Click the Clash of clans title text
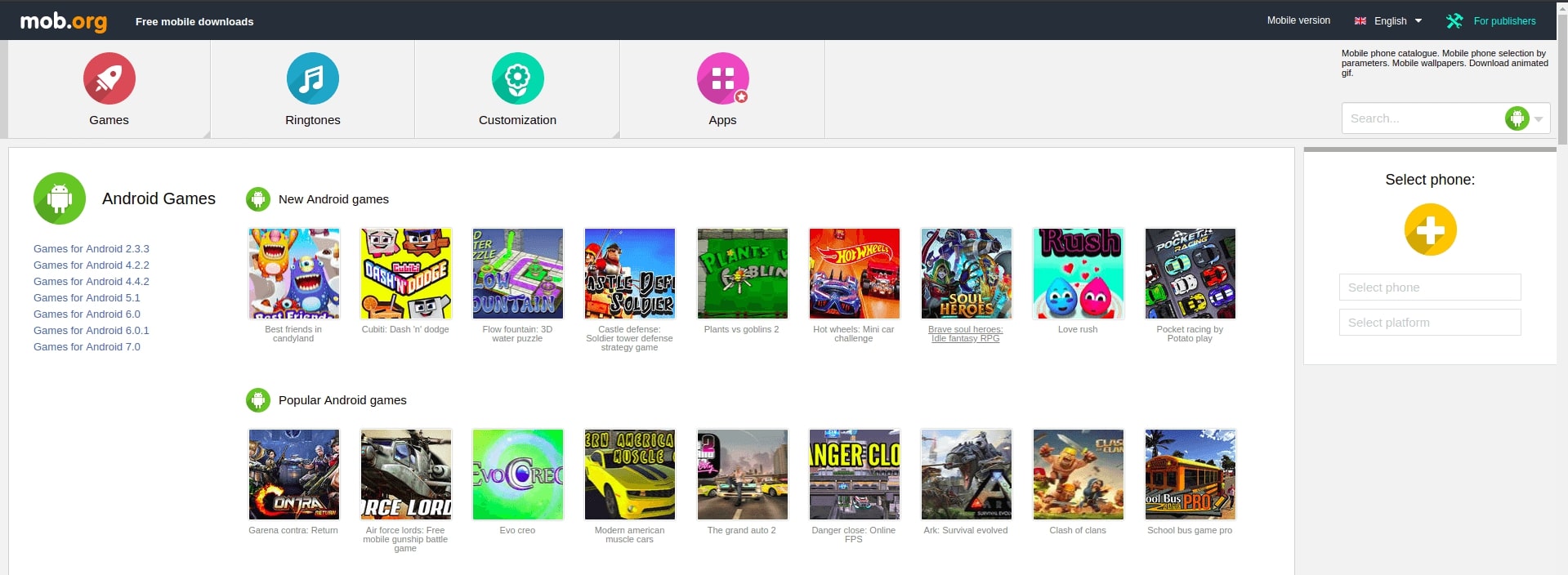Image resolution: width=1568 pixels, height=575 pixels. click(1078, 531)
